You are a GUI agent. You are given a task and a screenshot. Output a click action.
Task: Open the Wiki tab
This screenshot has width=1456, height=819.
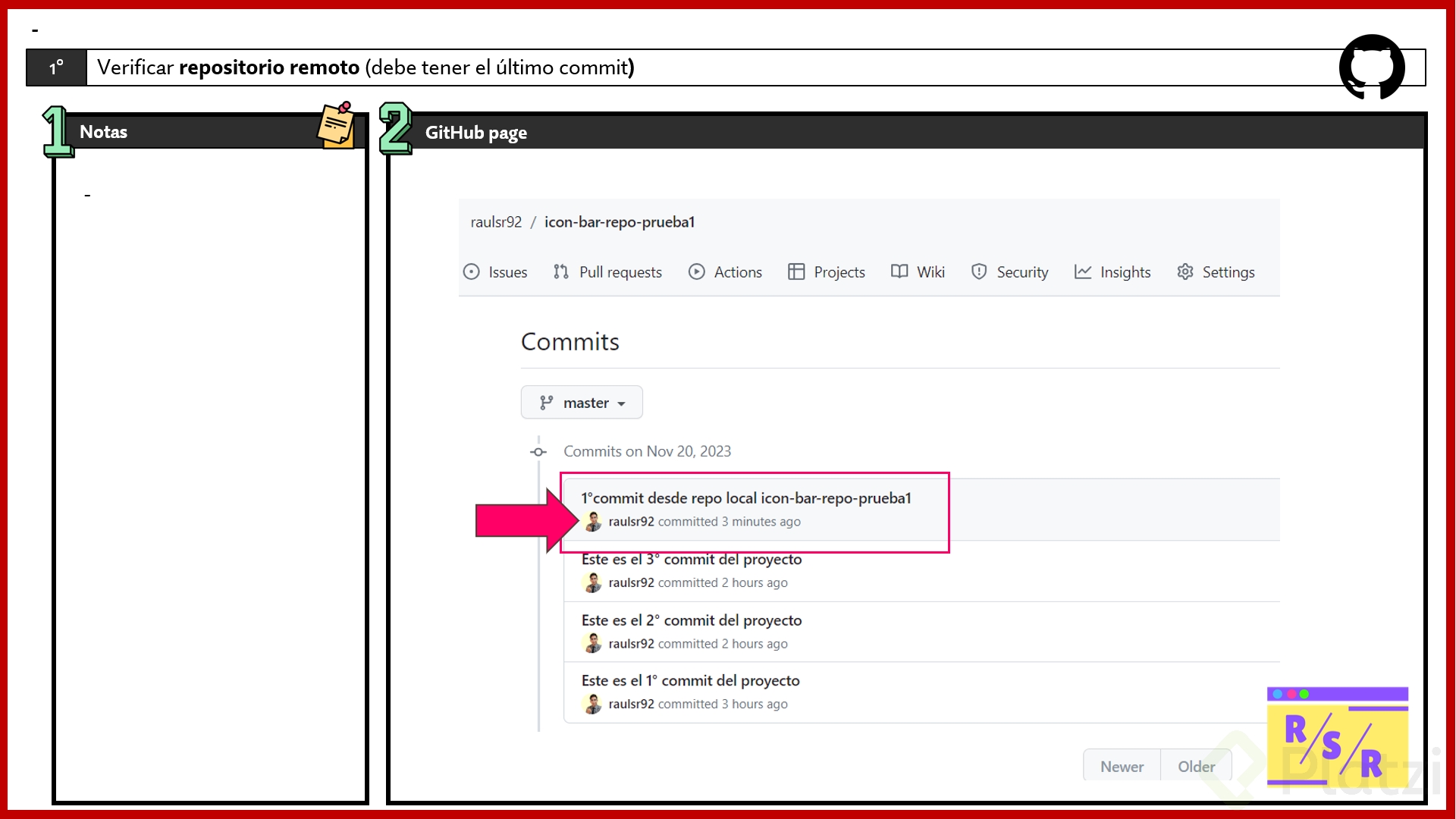(x=918, y=272)
